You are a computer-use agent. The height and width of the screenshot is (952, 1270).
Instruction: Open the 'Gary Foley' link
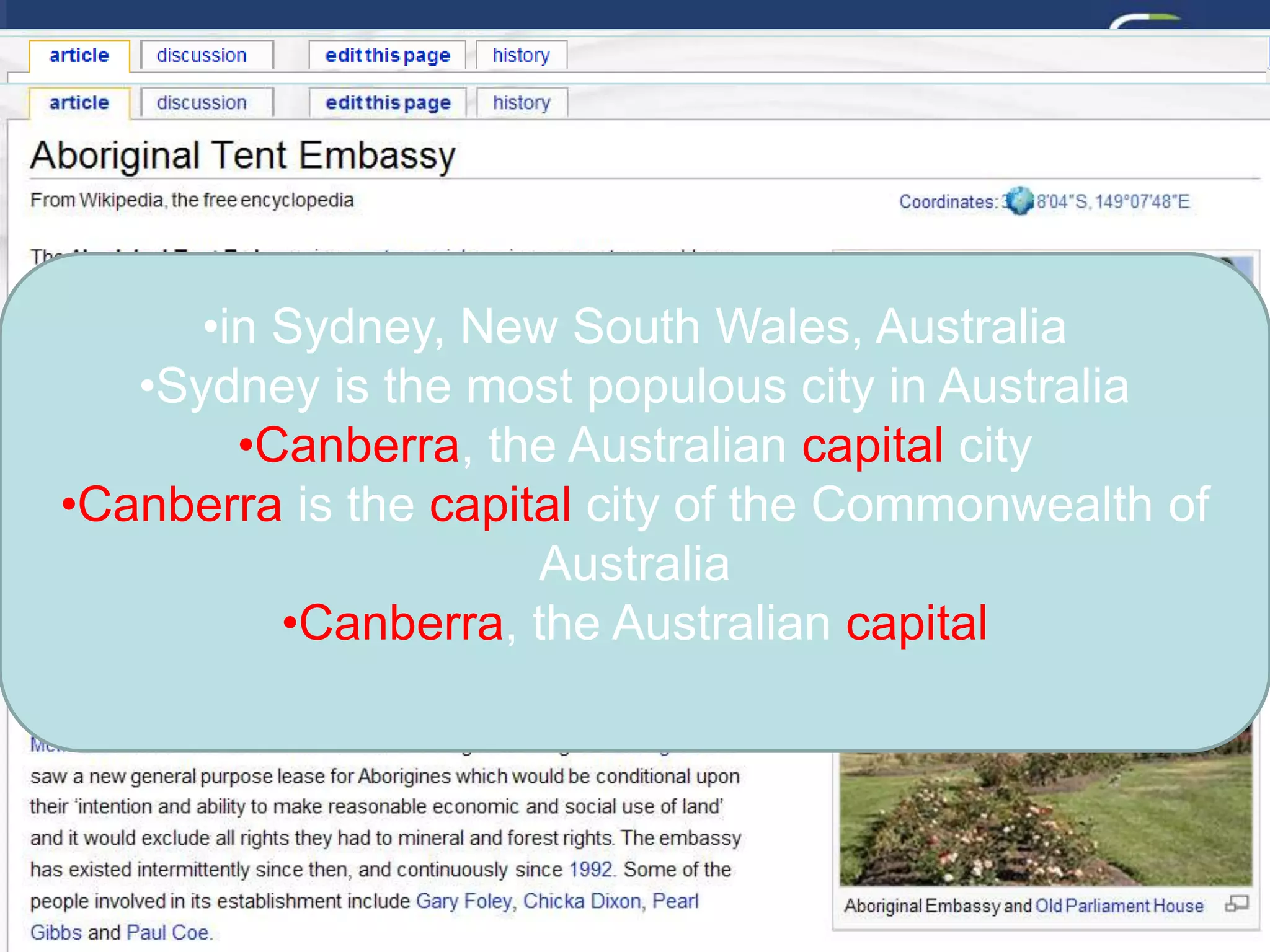point(464,901)
